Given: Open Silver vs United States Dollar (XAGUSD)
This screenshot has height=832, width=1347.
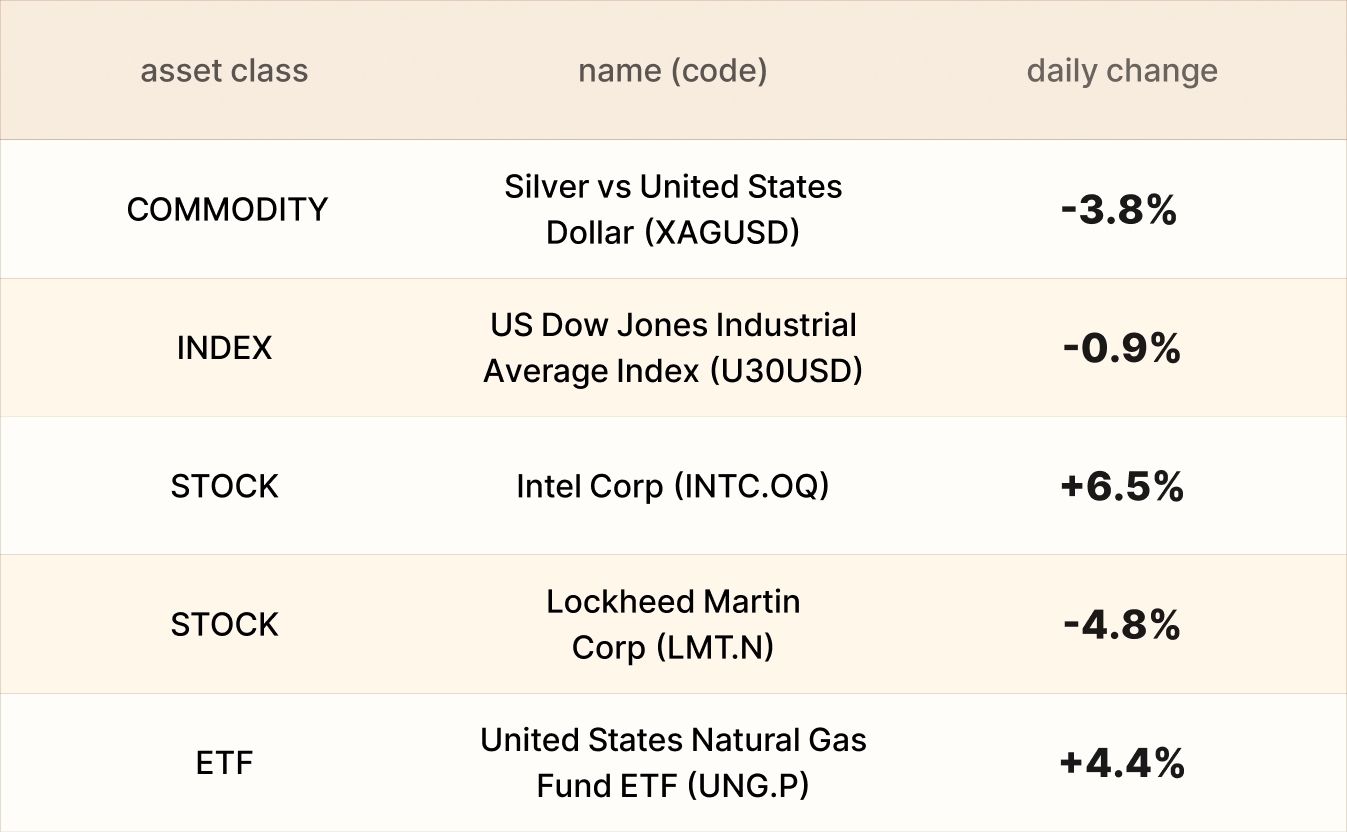Looking at the screenshot, I should click(673, 209).
